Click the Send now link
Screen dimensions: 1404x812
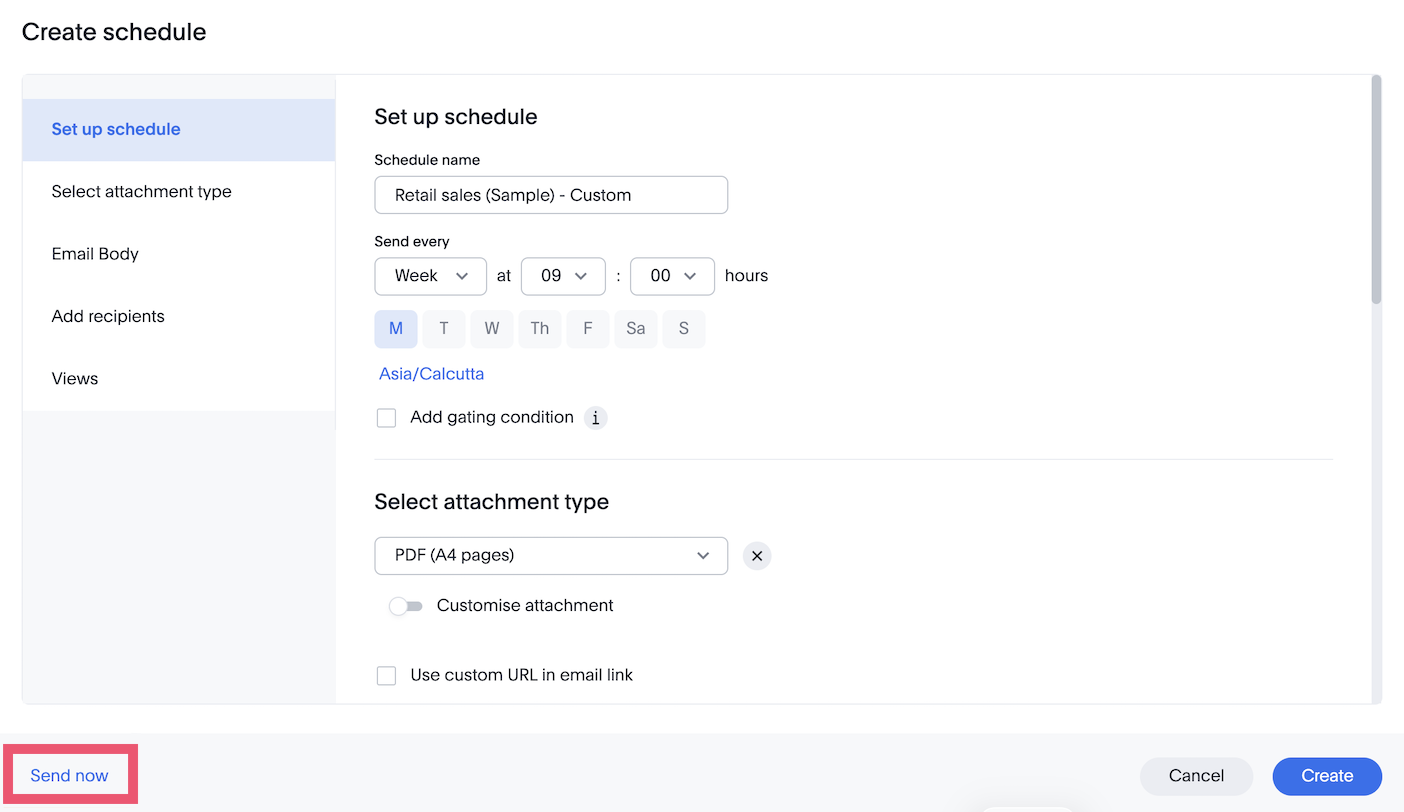69,775
